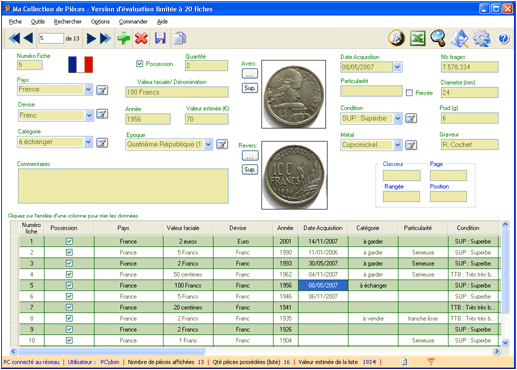
Task: Open the Devise dropdown showing Franc
Action: click(89, 115)
